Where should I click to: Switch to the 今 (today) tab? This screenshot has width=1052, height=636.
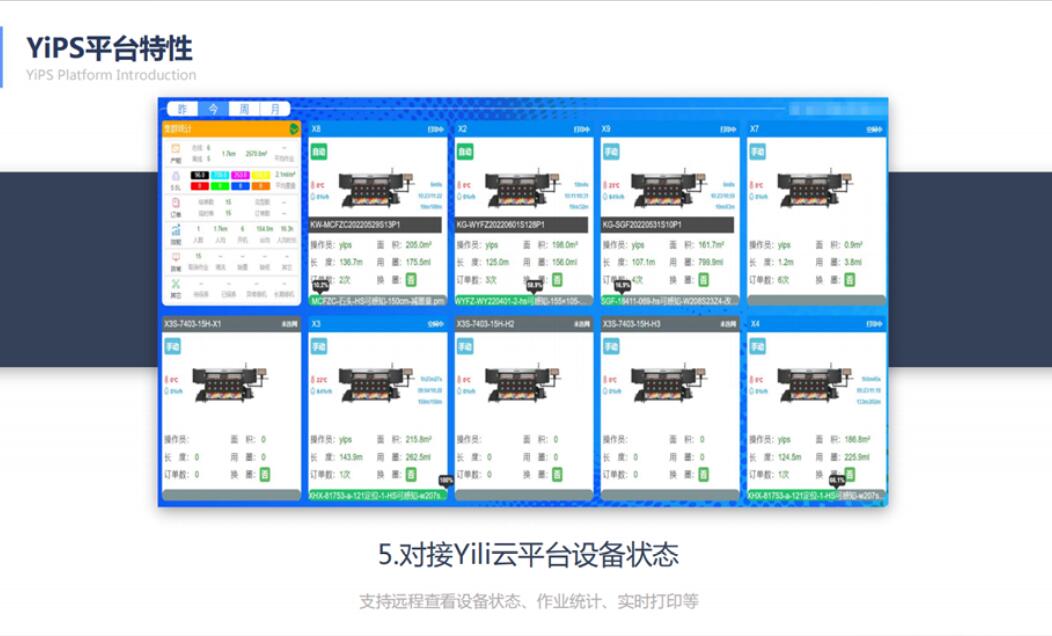[x=213, y=108]
